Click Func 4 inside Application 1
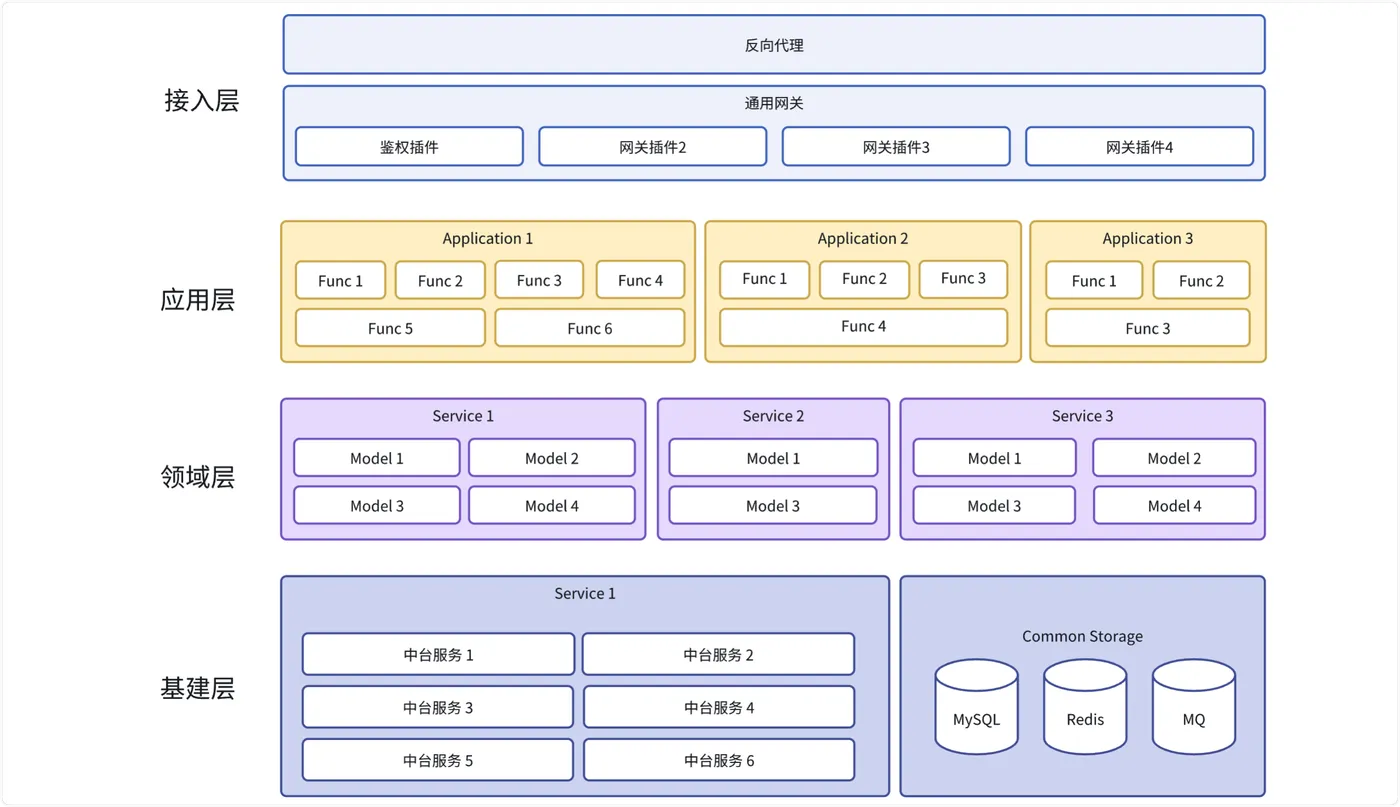 (x=640, y=280)
